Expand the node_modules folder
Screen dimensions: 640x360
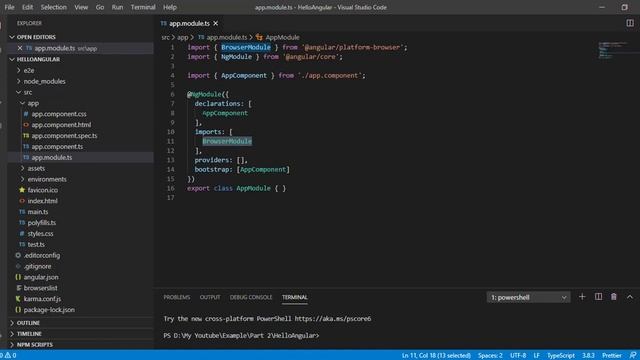(x=44, y=81)
